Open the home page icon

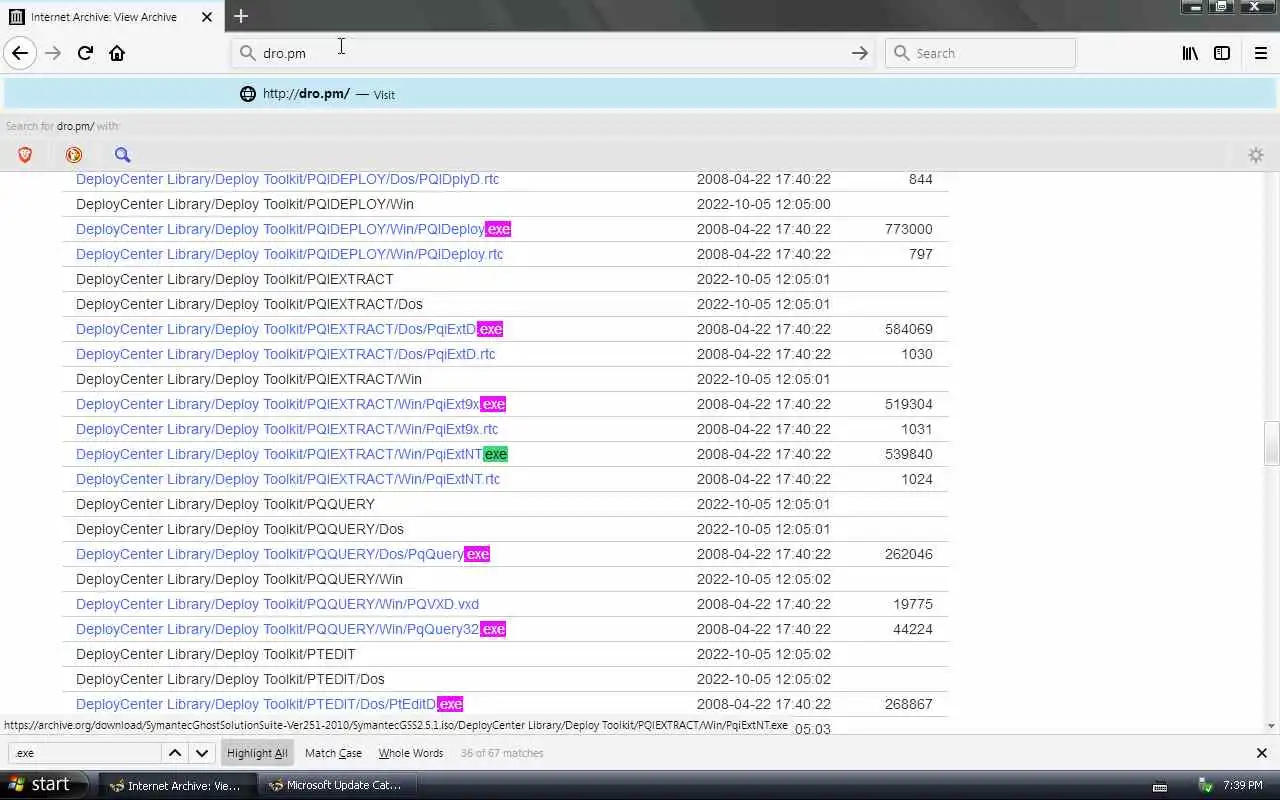point(117,53)
